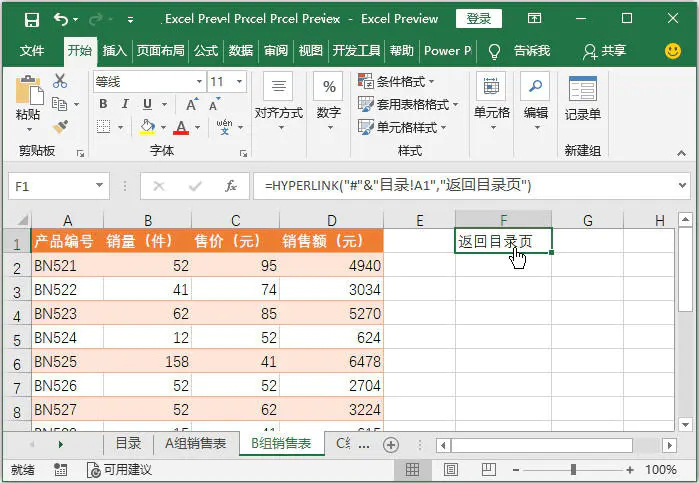
Task: Click the Increase Font Size icon
Action: coord(192,104)
